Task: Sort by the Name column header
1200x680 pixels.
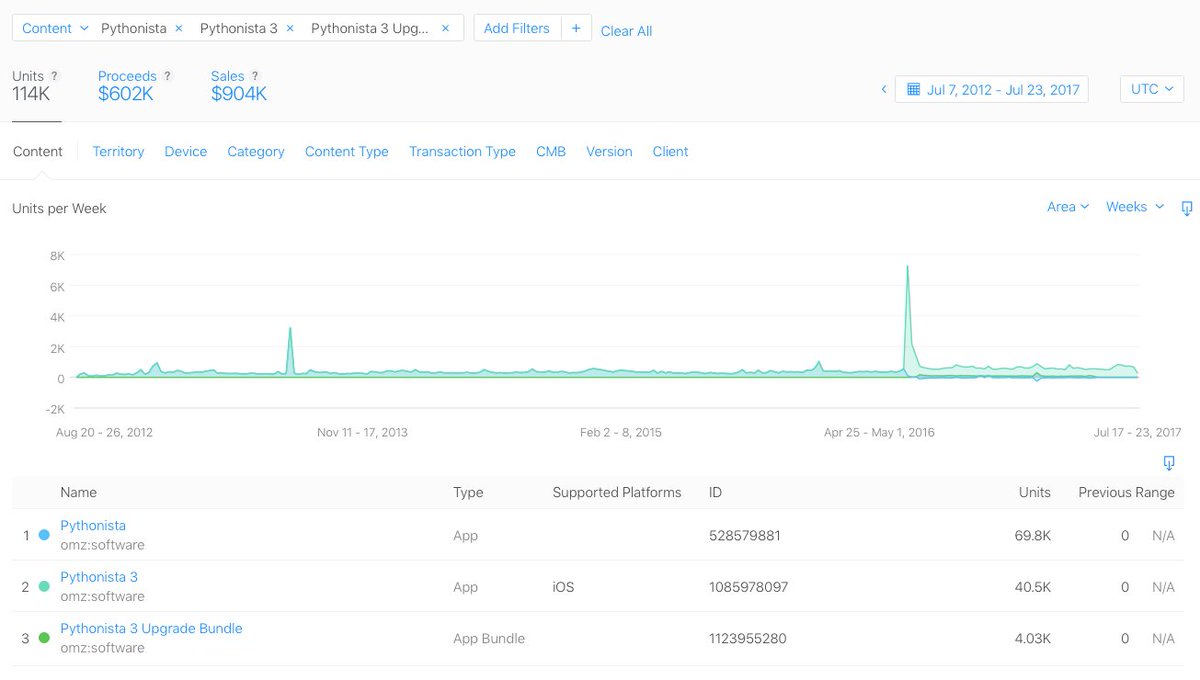Action: (x=78, y=492)
